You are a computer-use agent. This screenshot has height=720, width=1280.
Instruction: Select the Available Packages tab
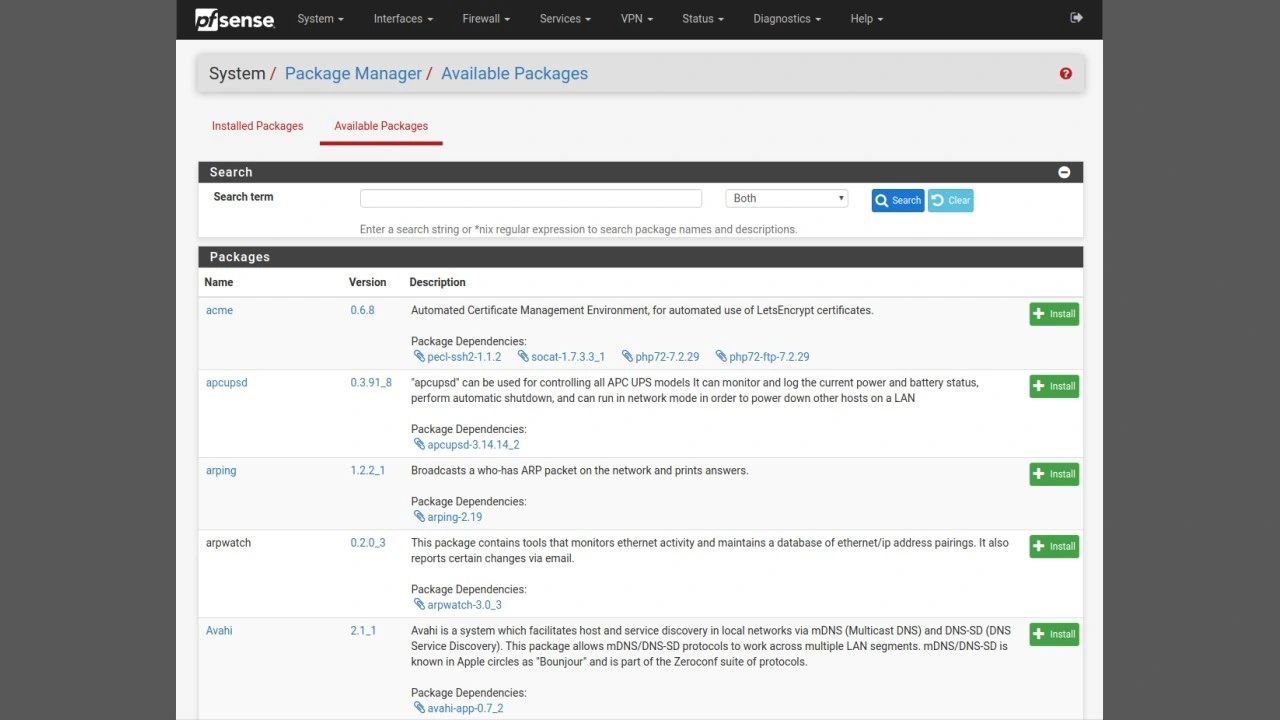point(381,126)
